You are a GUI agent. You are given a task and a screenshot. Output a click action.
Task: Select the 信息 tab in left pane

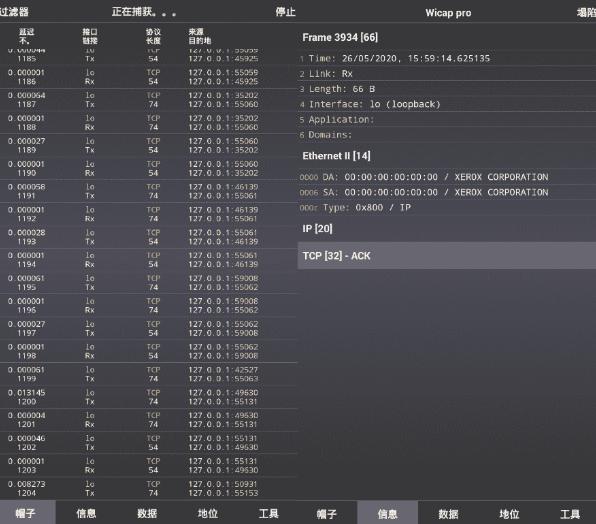click(86, 513)
